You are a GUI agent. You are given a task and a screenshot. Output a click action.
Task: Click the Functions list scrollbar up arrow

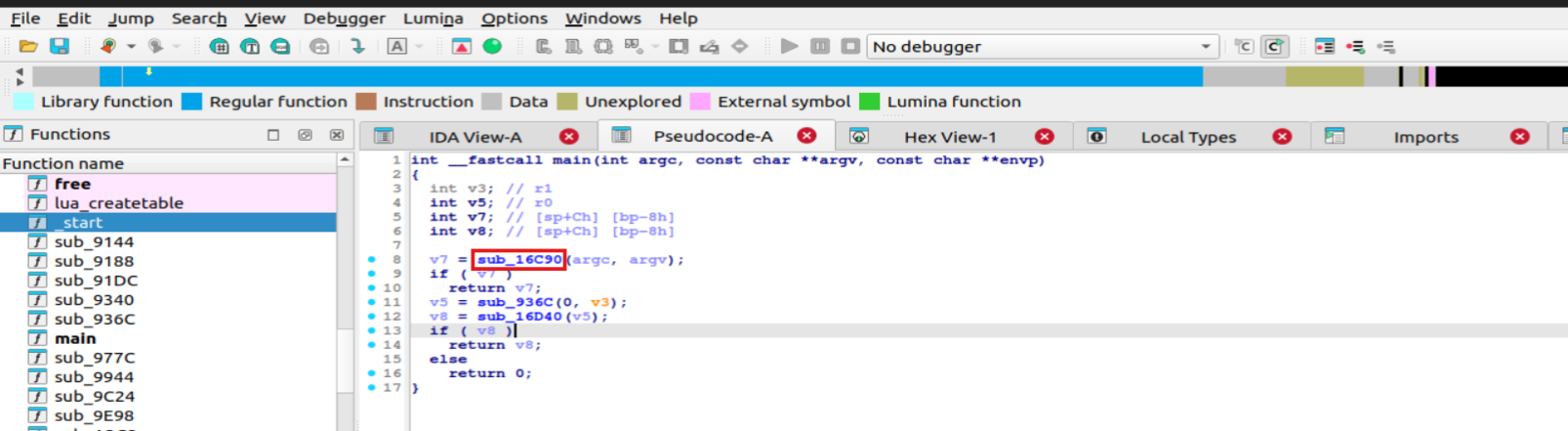[345, 159]
